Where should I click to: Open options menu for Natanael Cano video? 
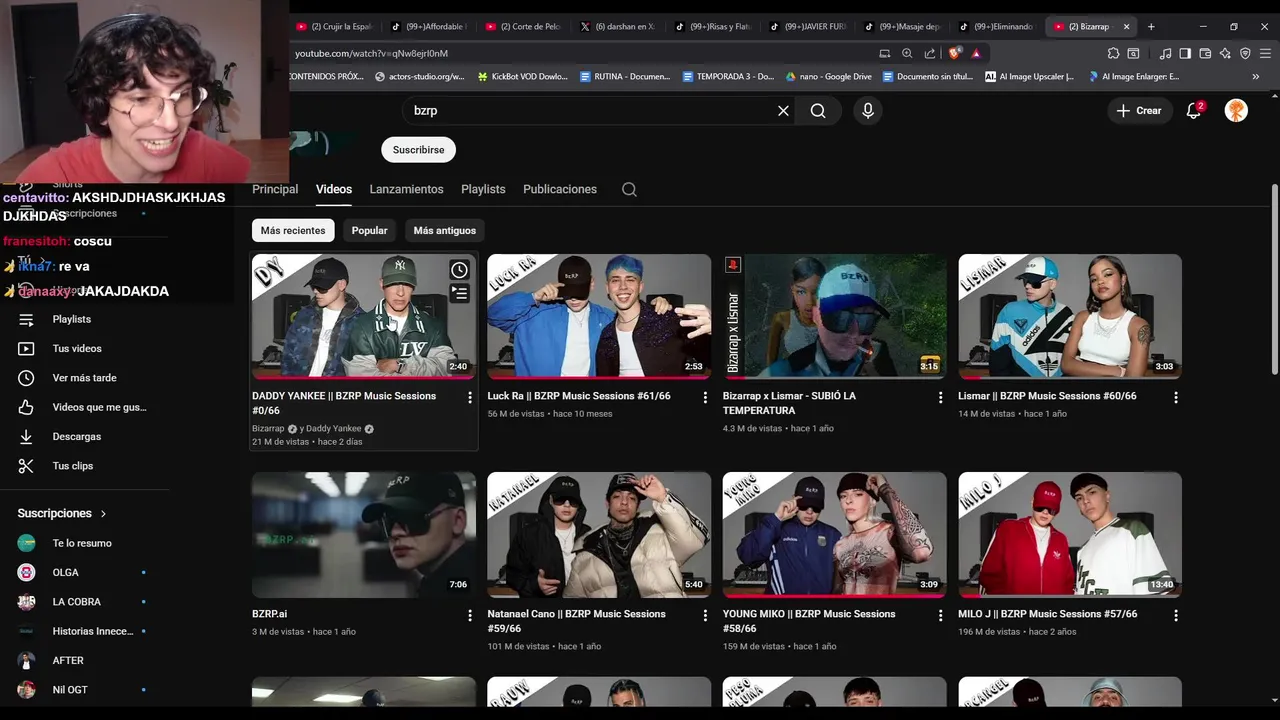[705, 615]
